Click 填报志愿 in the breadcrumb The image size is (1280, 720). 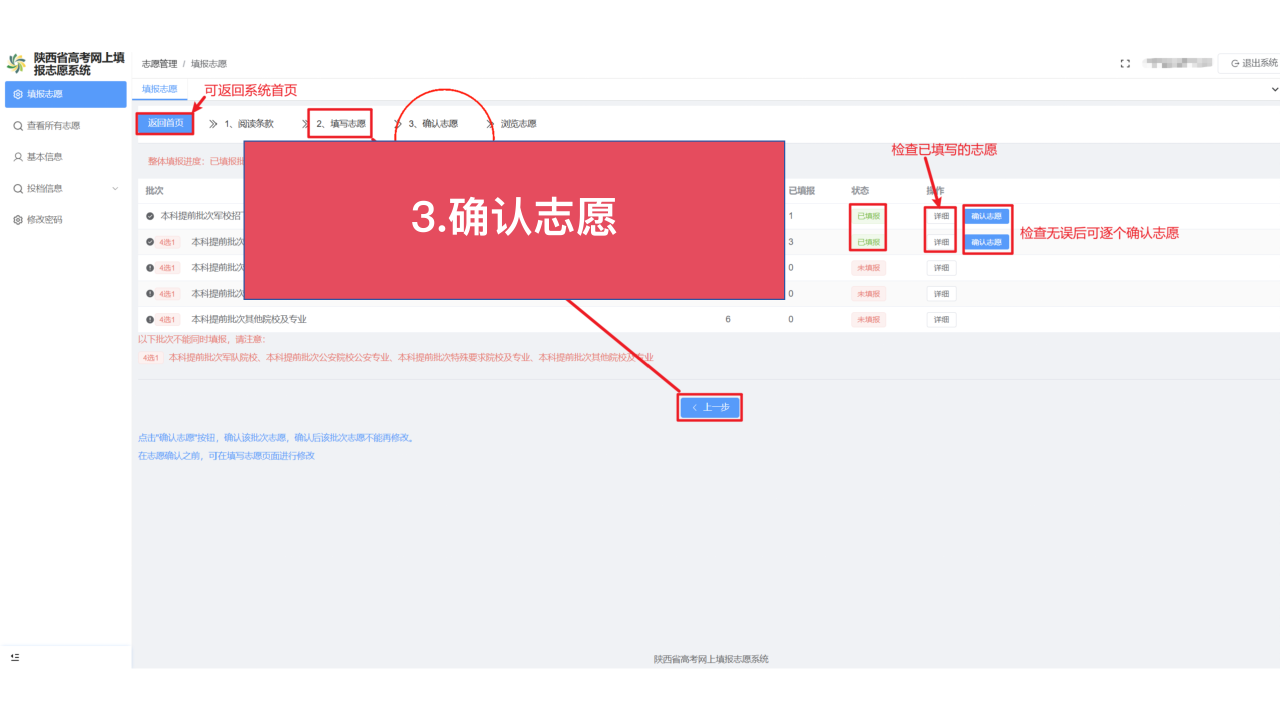click(x=209, y=63)
